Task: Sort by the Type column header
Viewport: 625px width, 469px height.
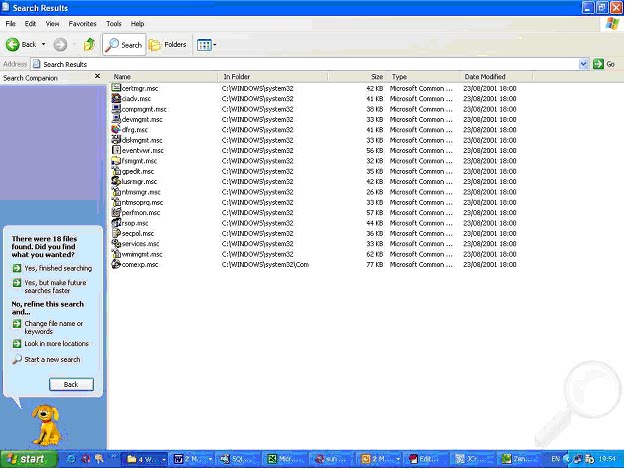Action: (423, 77)
